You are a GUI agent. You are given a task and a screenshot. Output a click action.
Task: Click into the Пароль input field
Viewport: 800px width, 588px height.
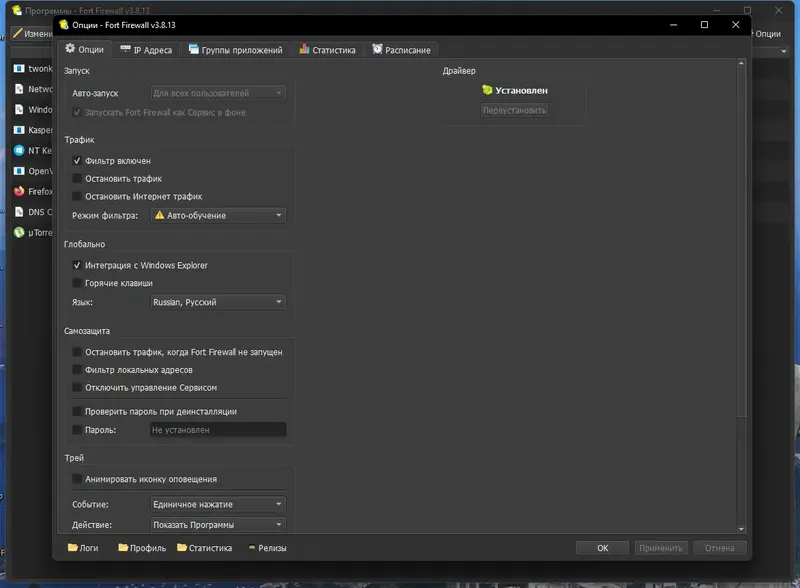(x=218, y=430)
